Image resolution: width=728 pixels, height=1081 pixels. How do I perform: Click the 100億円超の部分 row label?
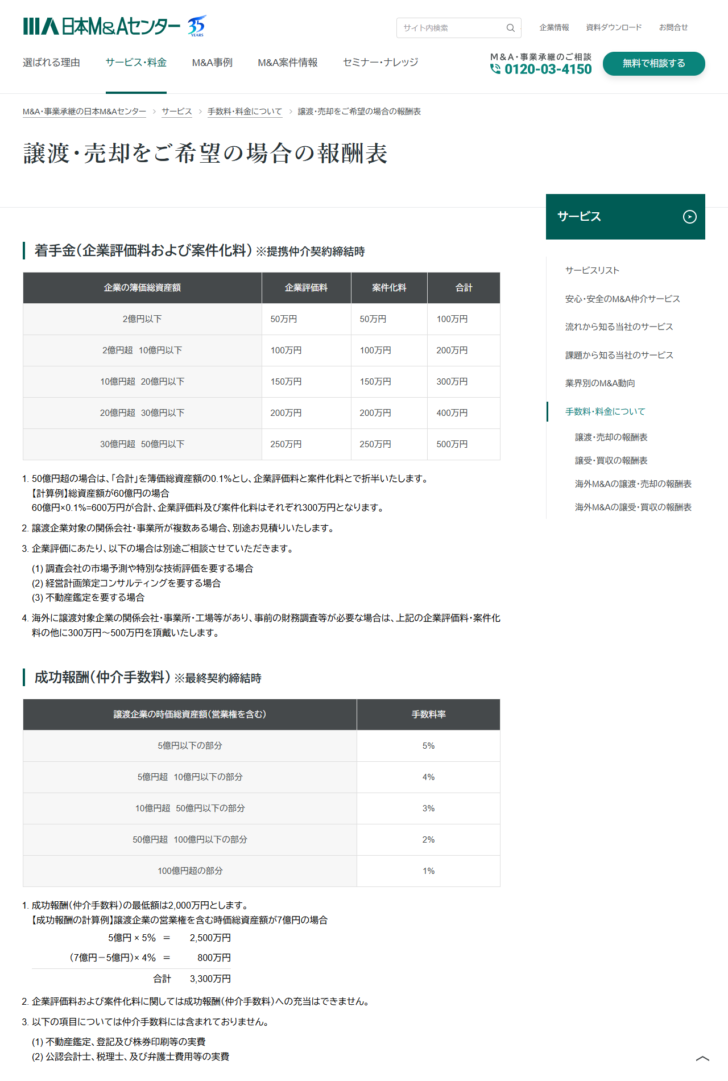point(190,871)
